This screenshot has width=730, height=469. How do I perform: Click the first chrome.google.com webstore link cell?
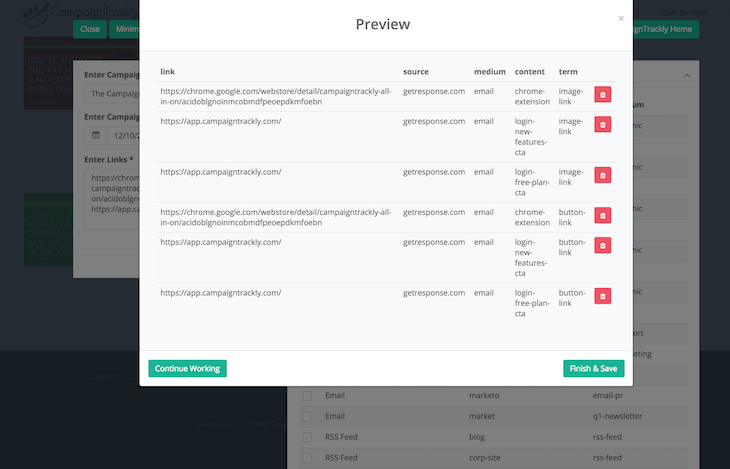pos(276,96)
